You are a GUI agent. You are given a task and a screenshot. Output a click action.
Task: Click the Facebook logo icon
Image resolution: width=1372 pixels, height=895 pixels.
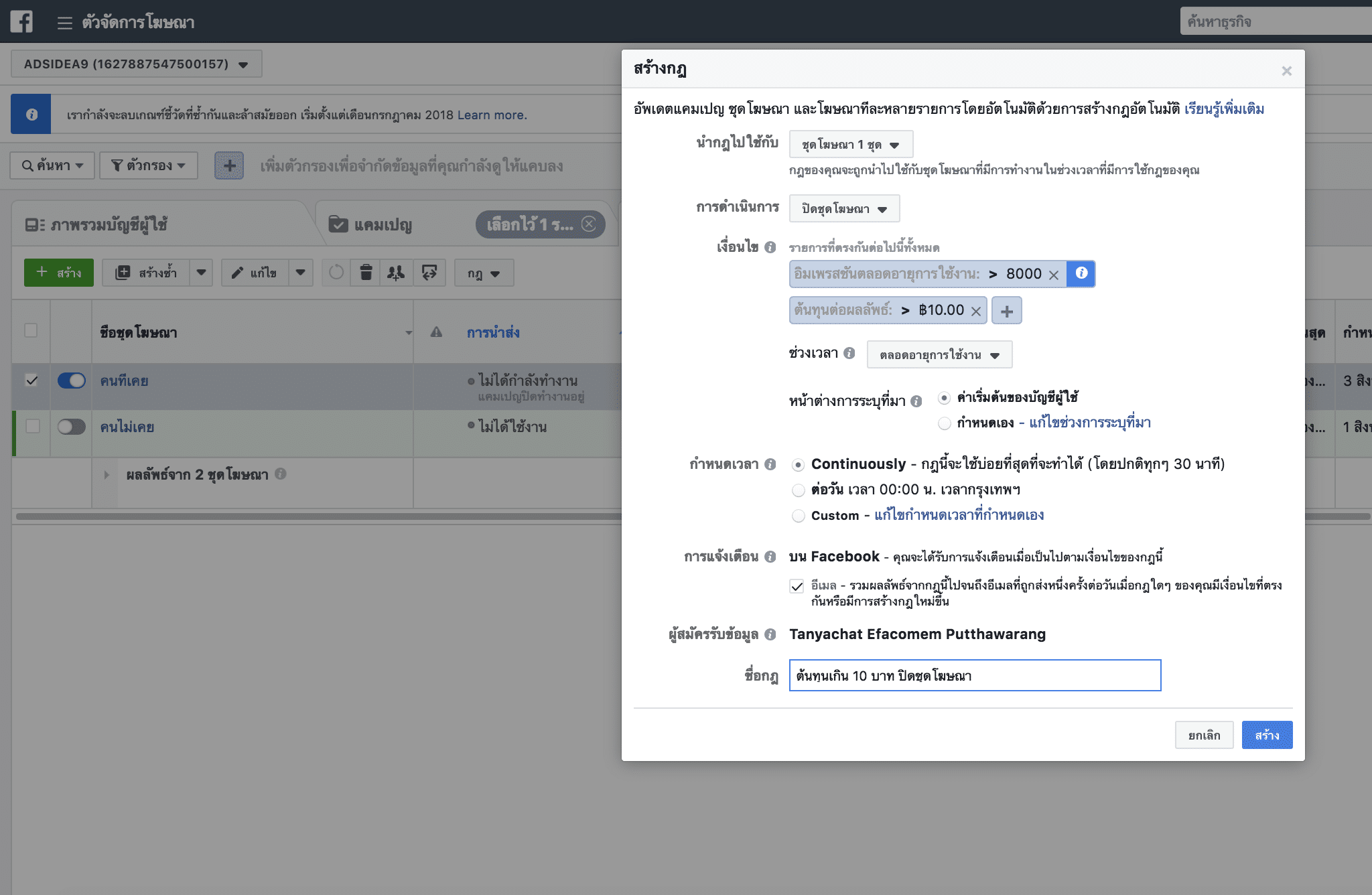coord(21,21)
